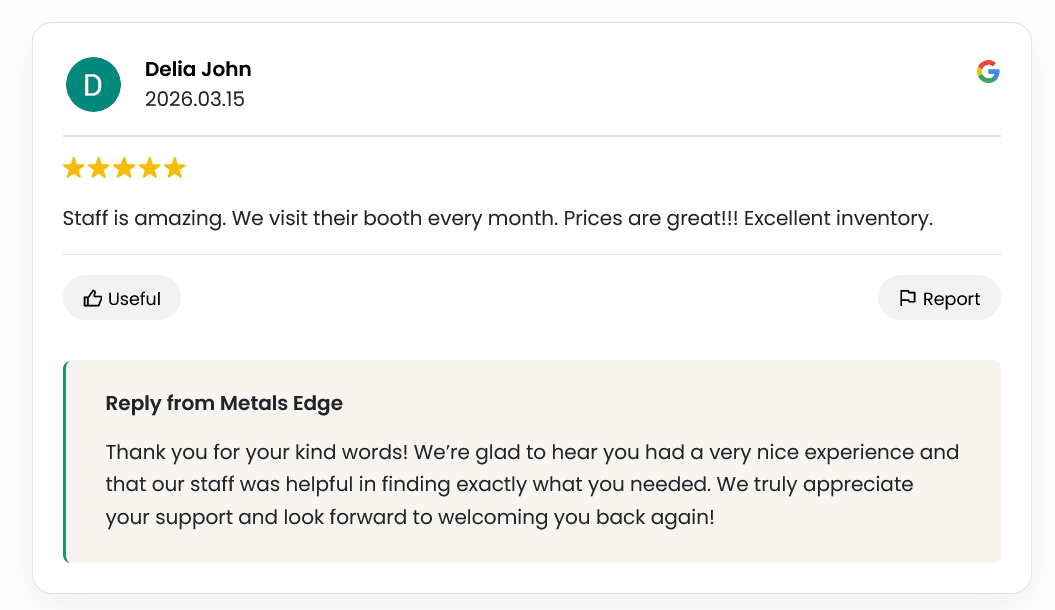Click the thumbs-up icon on Useful
Viewport: 1055px width, 610px height.
tap(93, 297)
